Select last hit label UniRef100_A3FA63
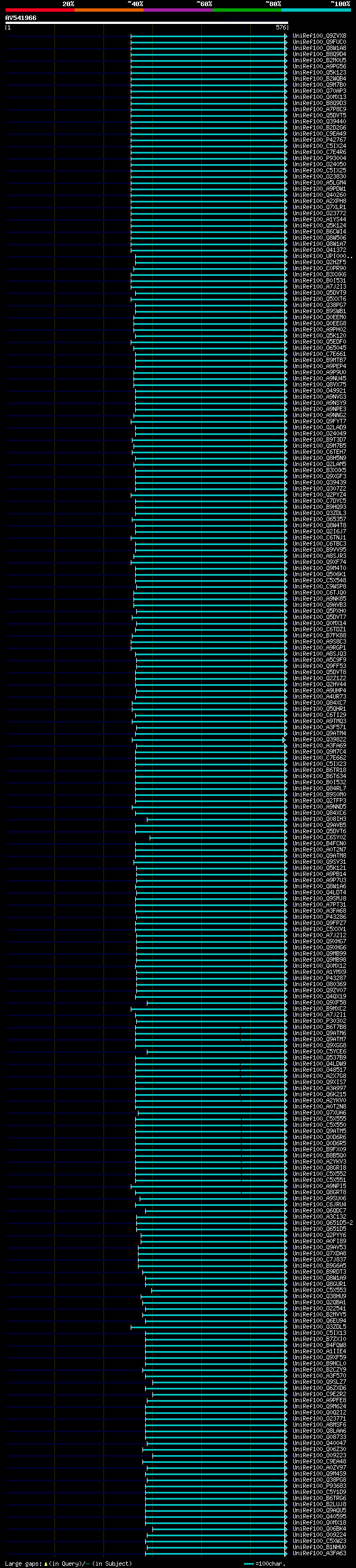Screen dimensions: 356x1568 point(319,1554)
